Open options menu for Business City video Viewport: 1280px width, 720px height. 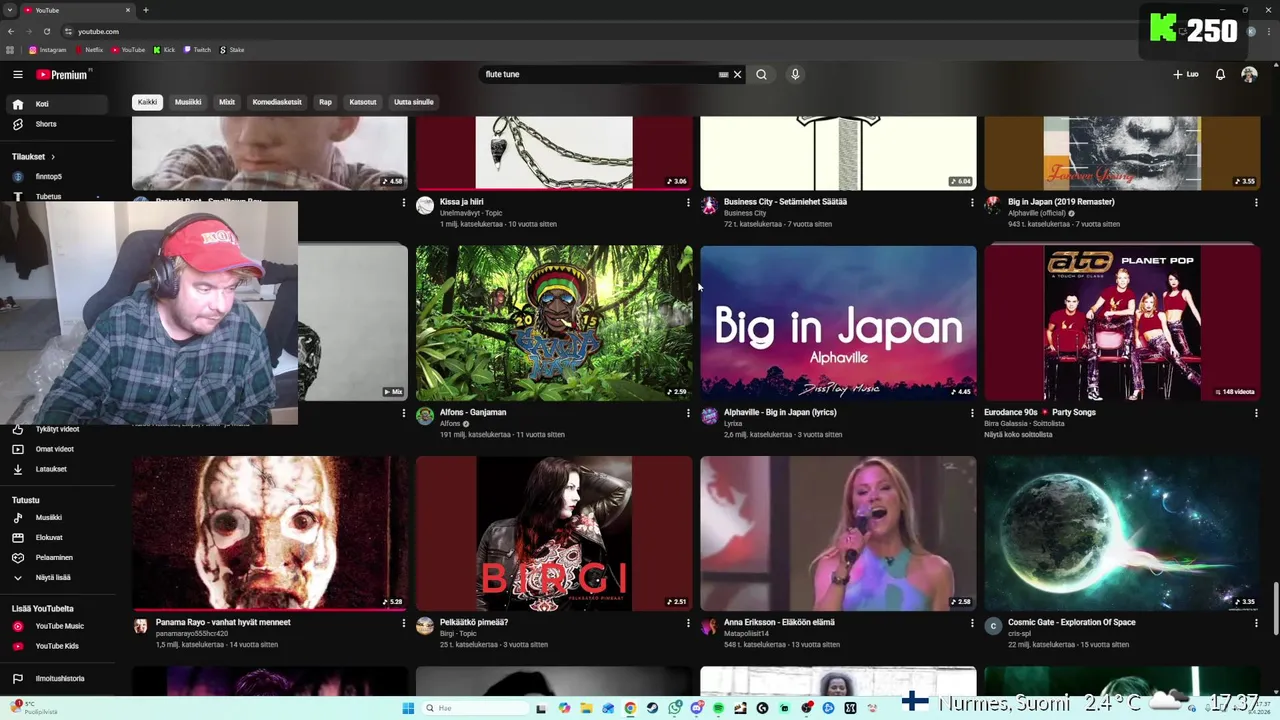coord(972,203)
